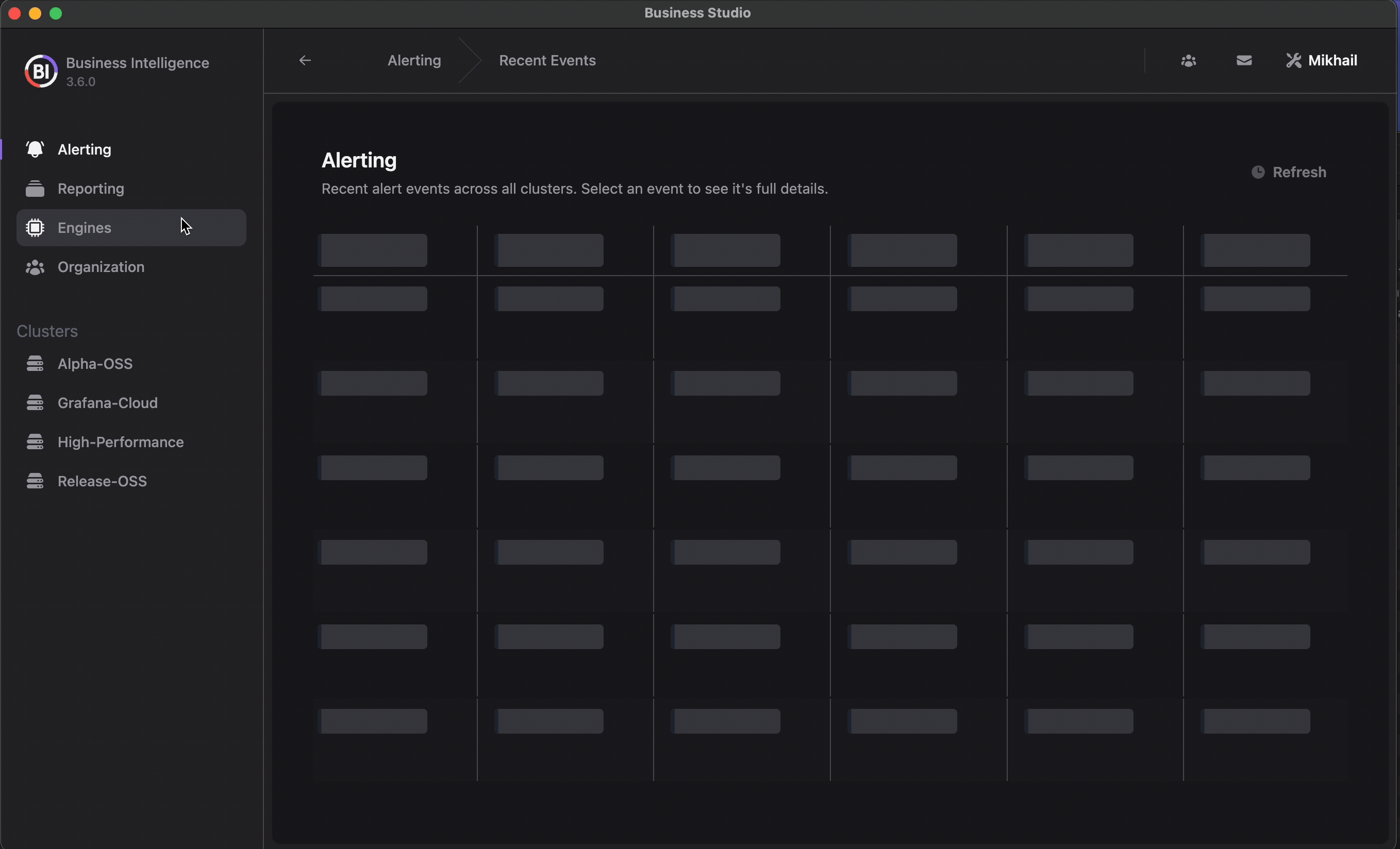Select Engines in the sidebar

click(x=131, y=228)
